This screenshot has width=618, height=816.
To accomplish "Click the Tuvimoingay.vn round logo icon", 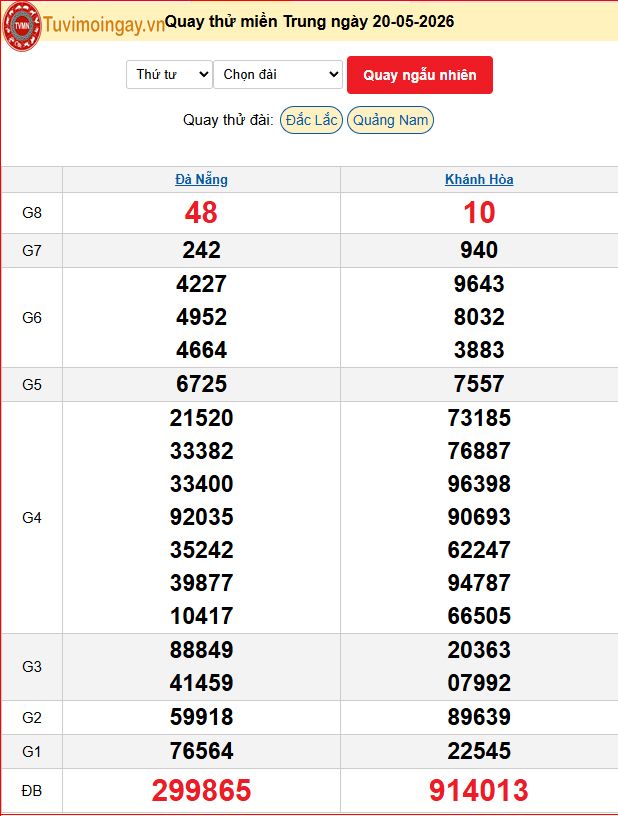I will [x=21, y=26].
